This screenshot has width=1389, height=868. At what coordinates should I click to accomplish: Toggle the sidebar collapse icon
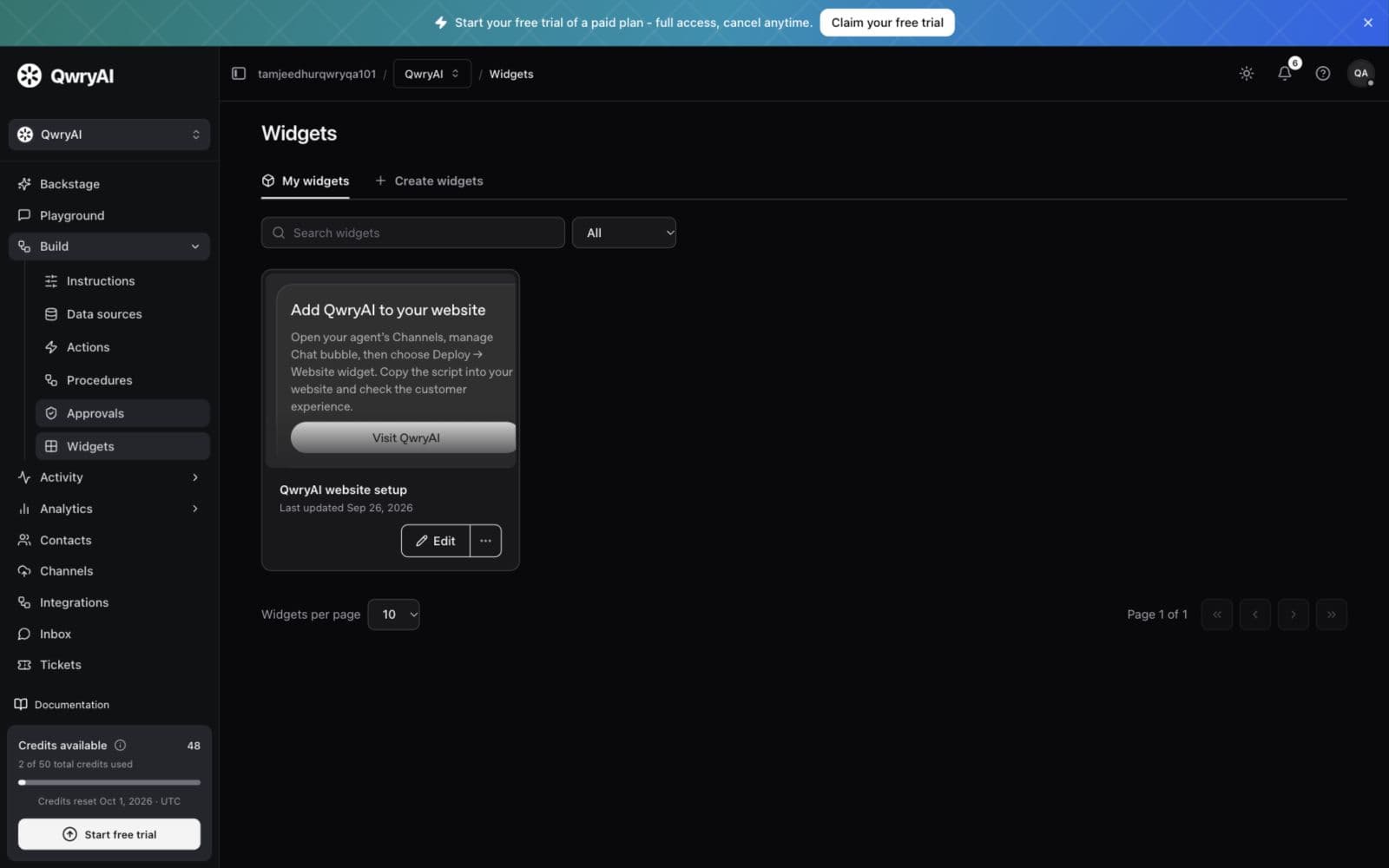point(239,74)
